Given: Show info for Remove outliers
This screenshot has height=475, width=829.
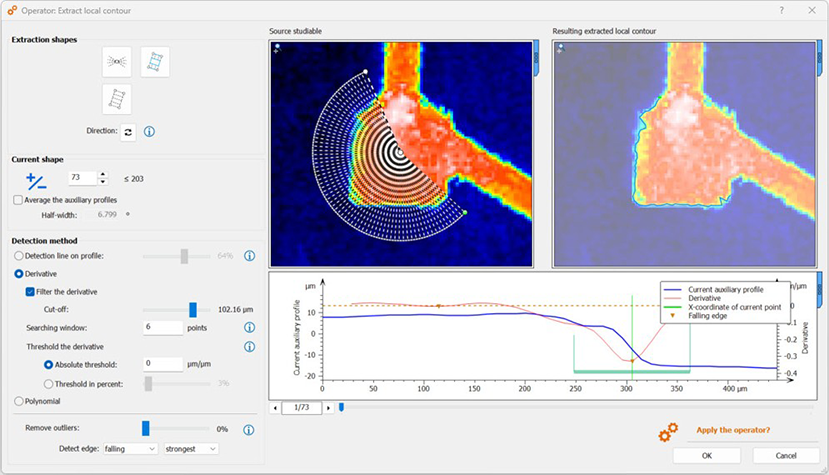Looking at the screenshot, I should pos(249,429).
